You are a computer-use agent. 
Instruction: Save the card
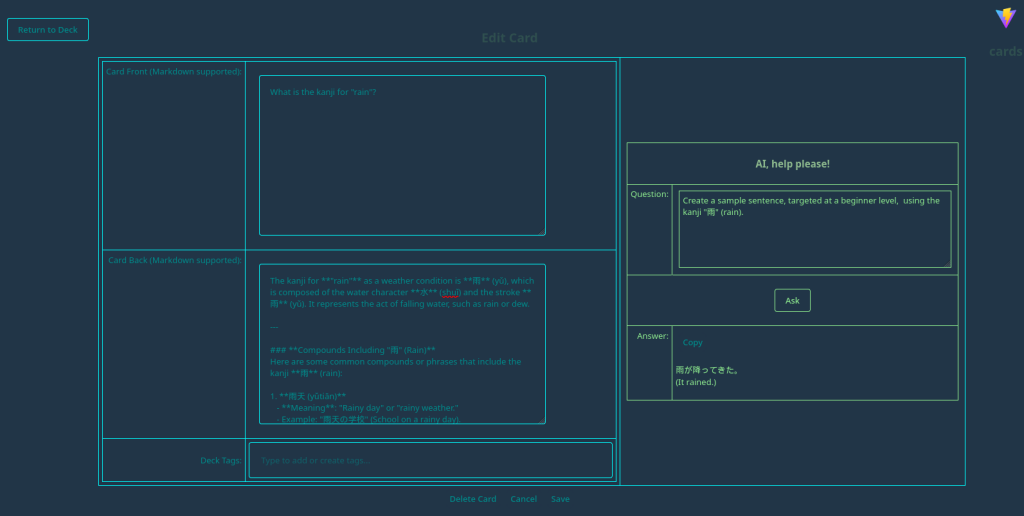560,499
